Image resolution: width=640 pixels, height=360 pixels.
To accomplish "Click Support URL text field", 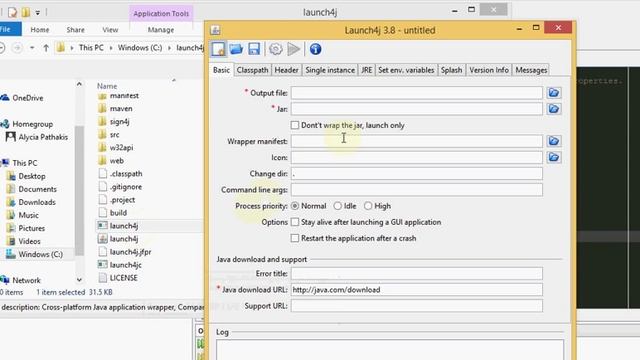I will coord(417,306).
